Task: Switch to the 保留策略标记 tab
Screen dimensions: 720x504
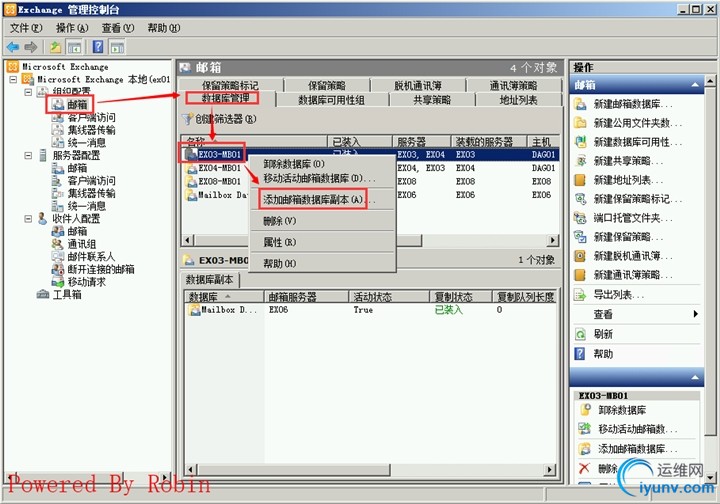Action: (x=231, y=85)
